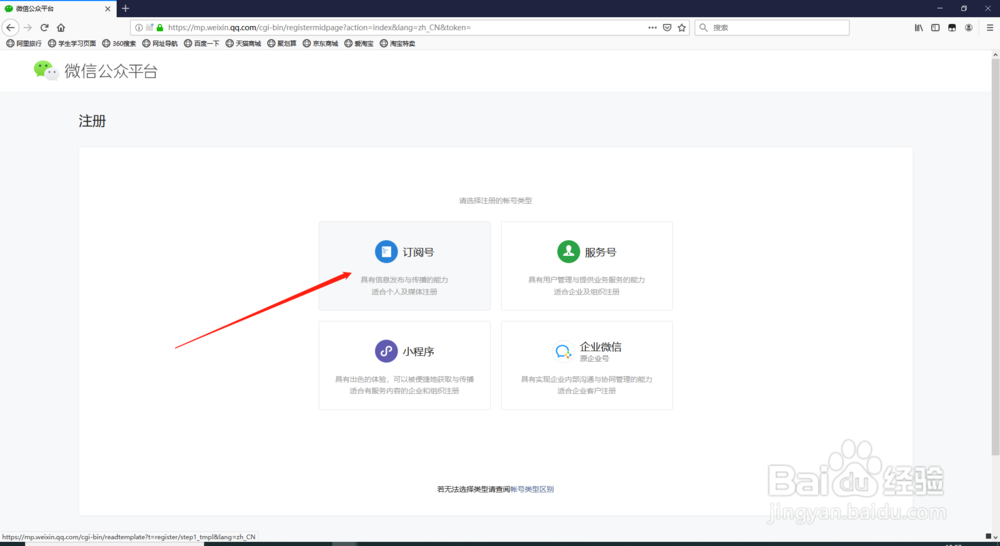Open the Library icon in toolbar
The image size is (1000, 546).
(919, 27)
